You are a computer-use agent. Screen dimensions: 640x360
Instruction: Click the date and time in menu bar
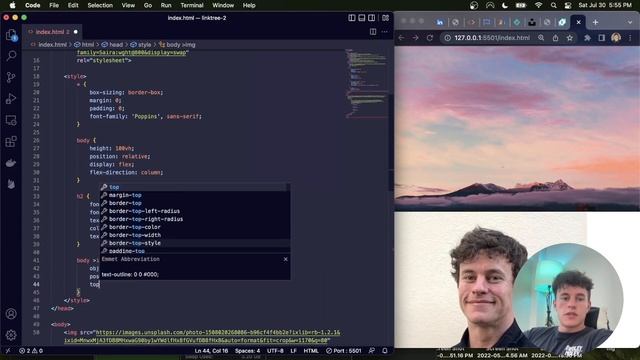pyautogui.click(x=605, y=5)
